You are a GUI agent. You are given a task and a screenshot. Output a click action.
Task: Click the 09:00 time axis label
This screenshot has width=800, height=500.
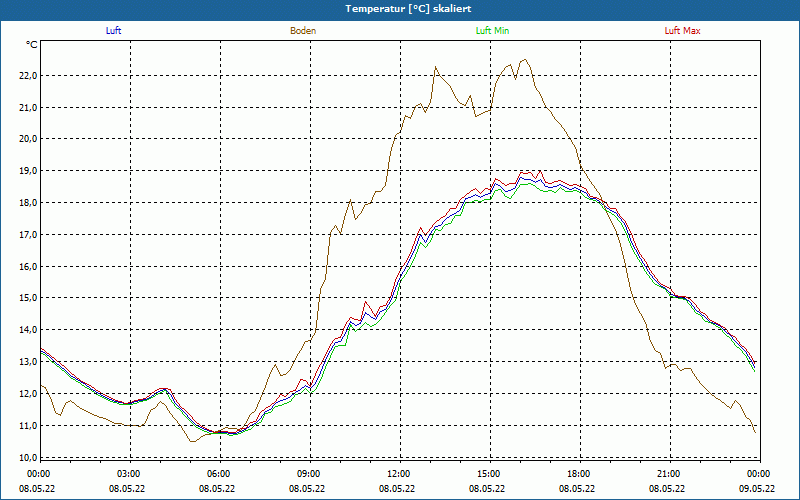point(310,474)
